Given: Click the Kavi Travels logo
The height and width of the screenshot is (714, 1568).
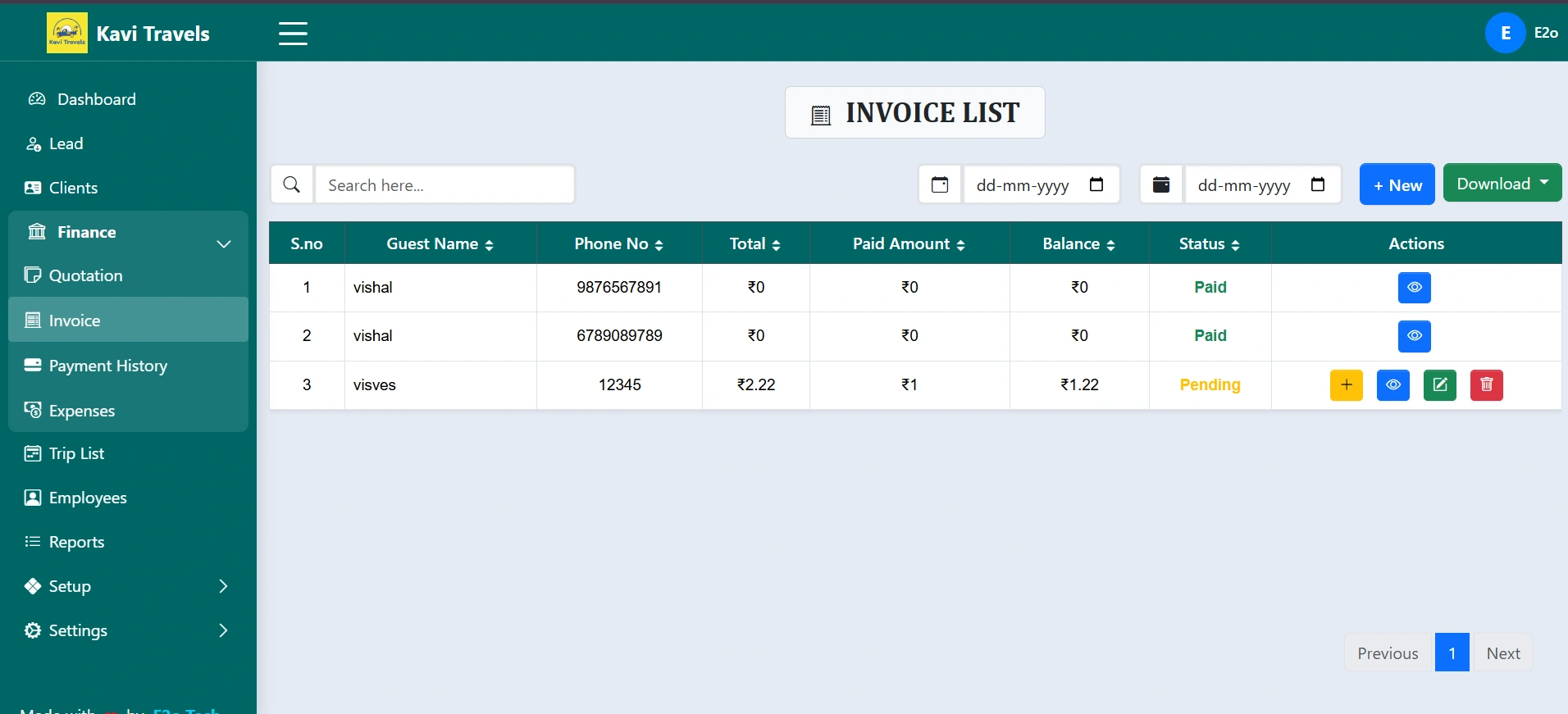Looking at the screenshot, I should pyautogui.click(x=67, y=34).
